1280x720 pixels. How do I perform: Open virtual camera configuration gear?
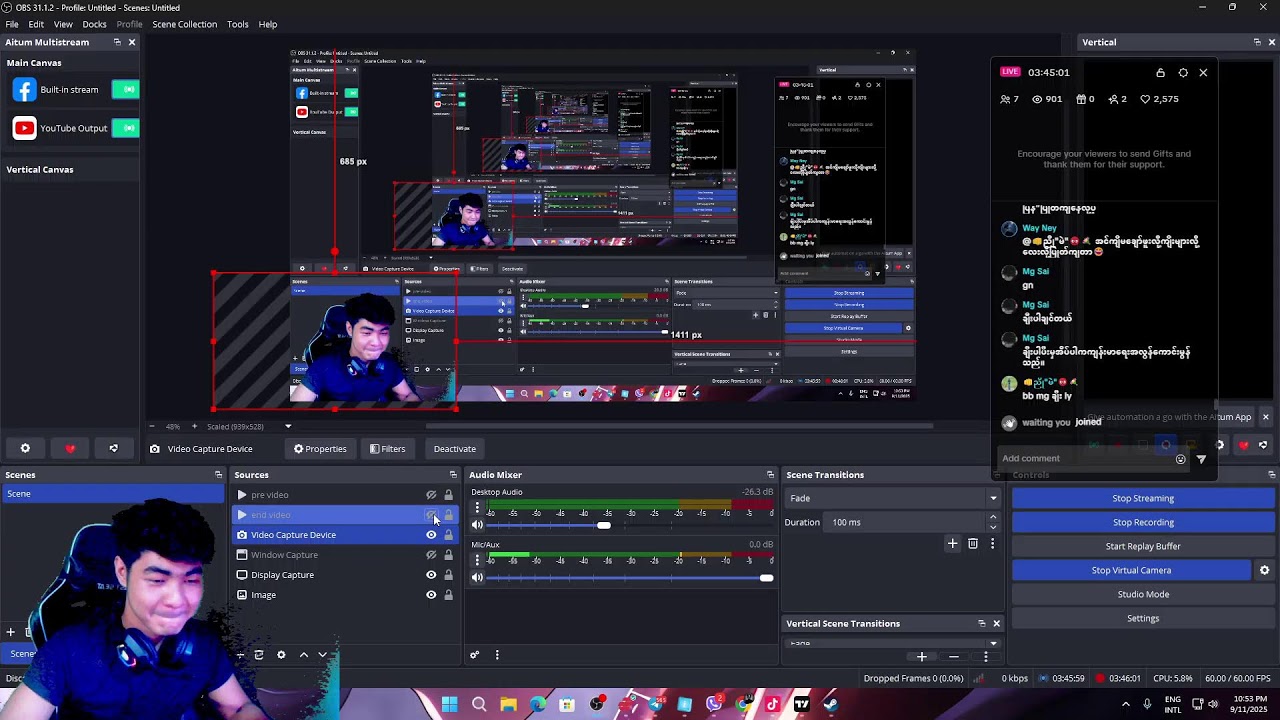pyautogui.click(x=1264, y=570)
